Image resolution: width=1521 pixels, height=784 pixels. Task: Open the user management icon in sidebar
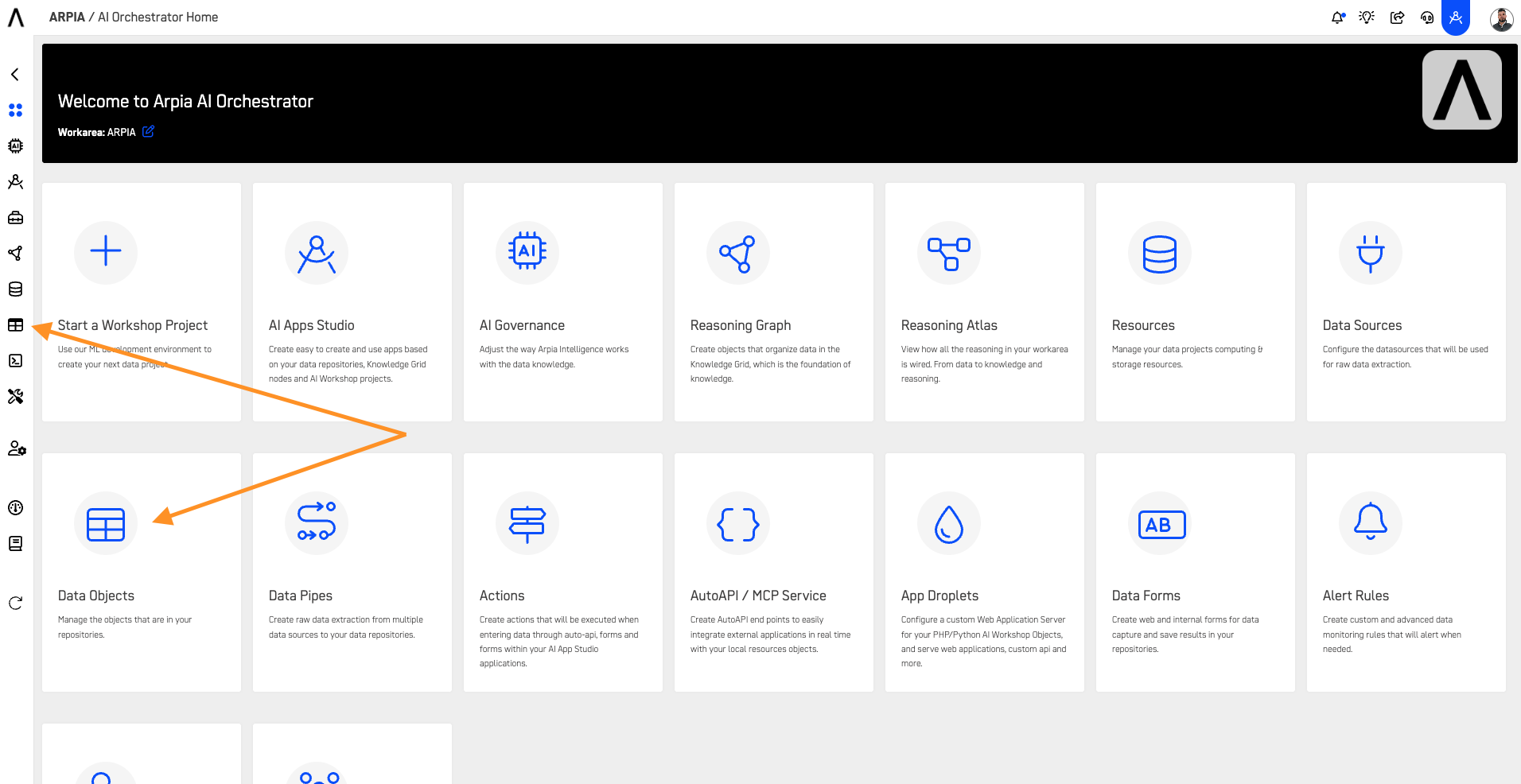coord(14,448)
